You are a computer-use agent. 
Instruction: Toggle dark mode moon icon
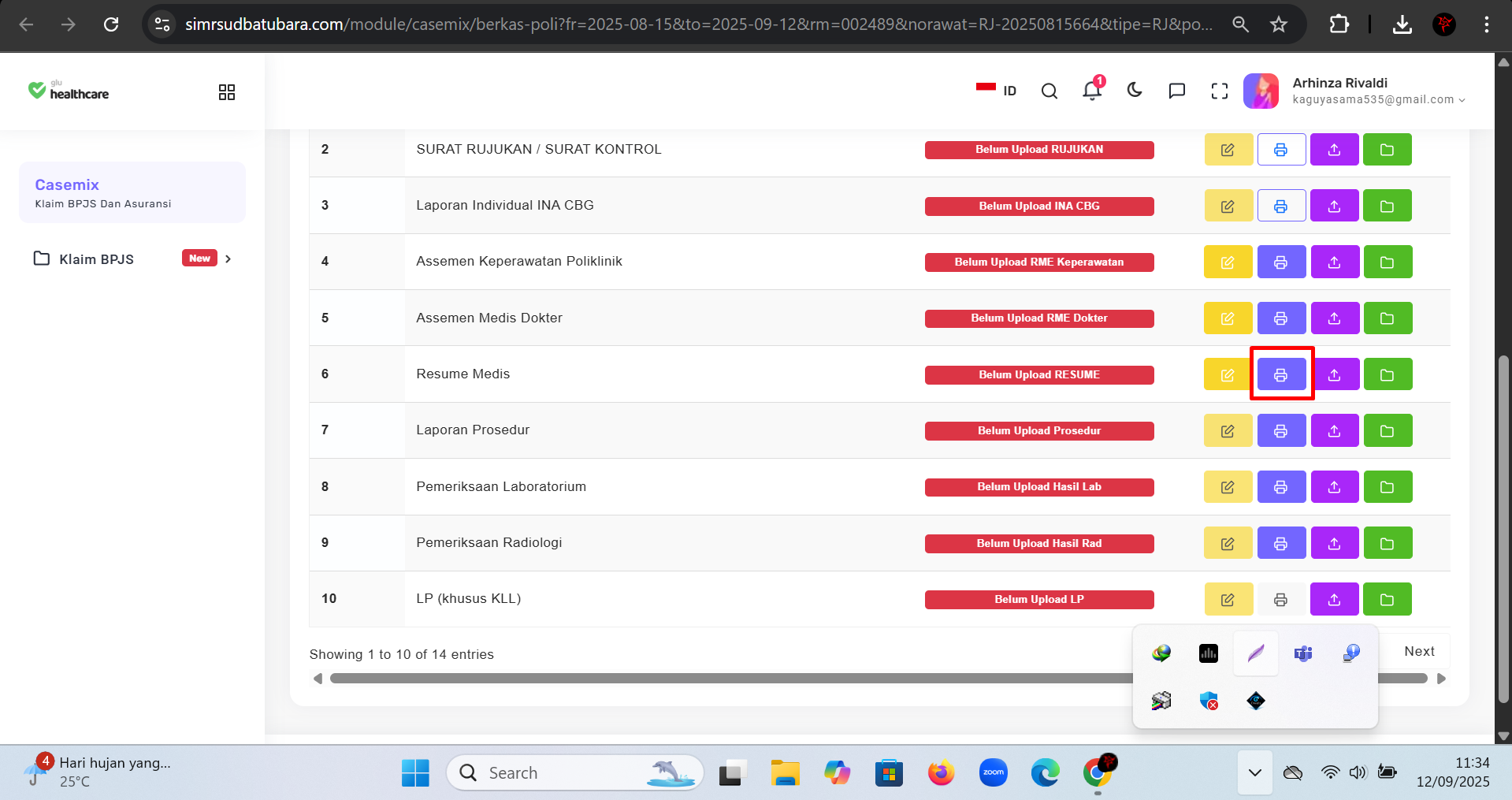1135,91
